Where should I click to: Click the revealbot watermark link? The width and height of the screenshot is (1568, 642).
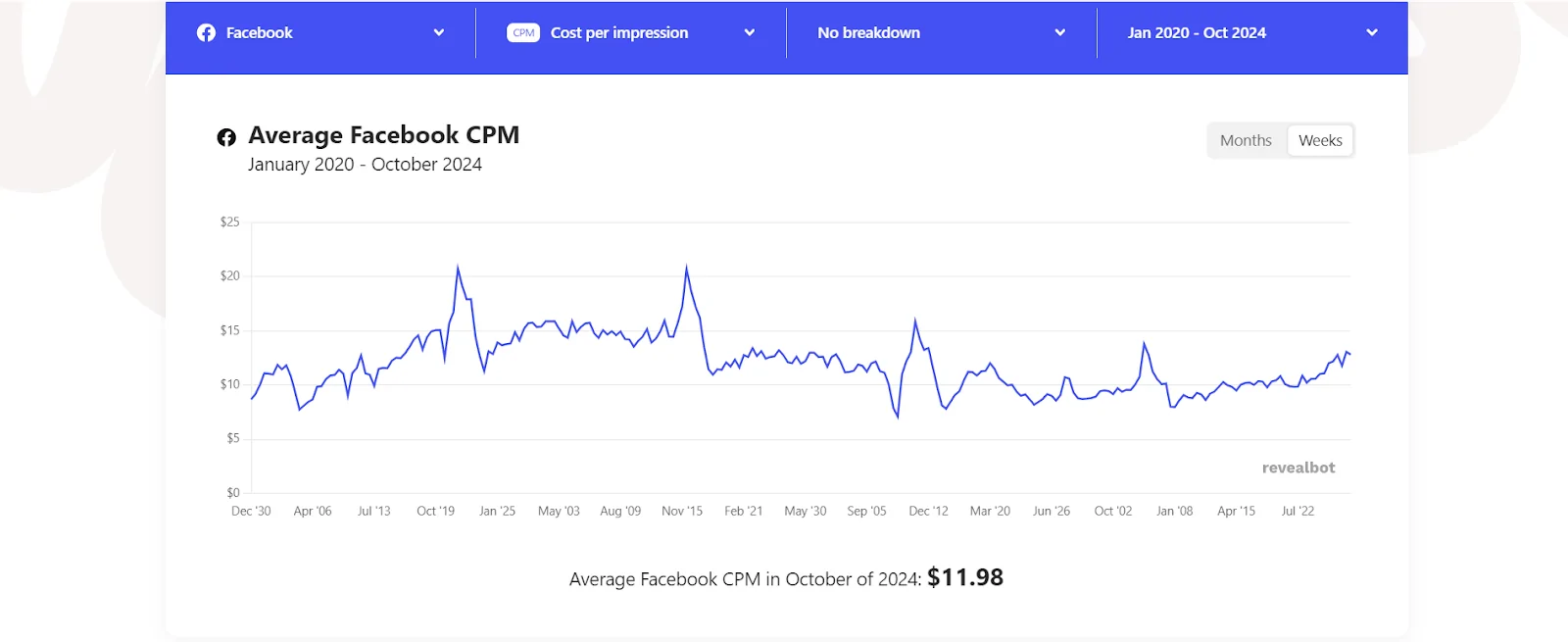[x=1298, y=469]
